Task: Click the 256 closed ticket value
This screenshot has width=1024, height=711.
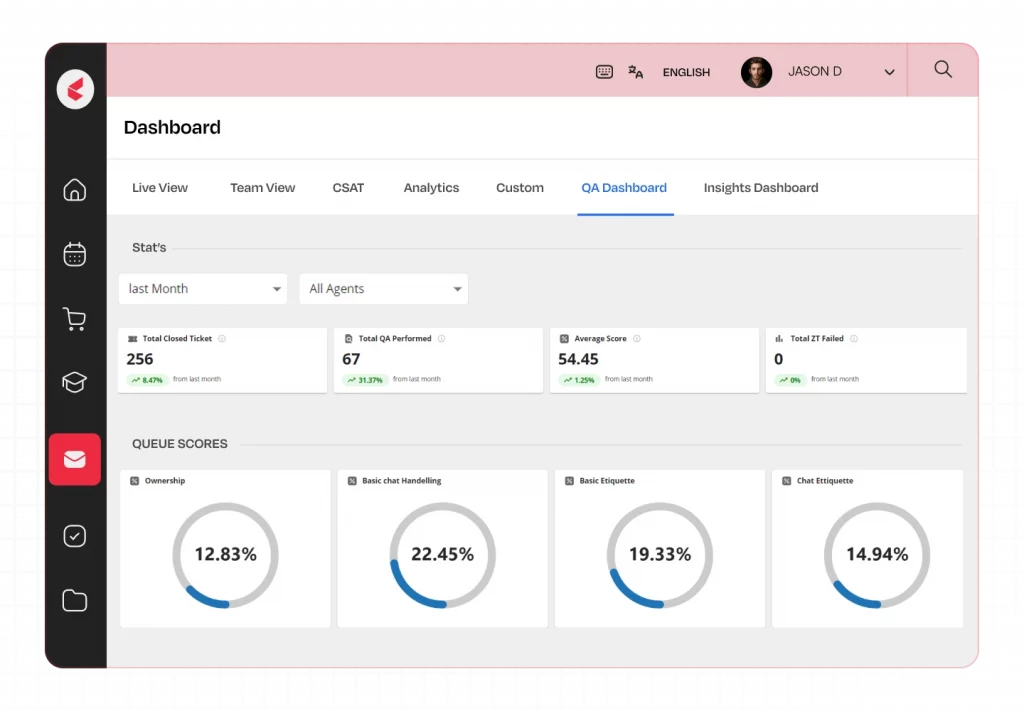Action: 140,359
